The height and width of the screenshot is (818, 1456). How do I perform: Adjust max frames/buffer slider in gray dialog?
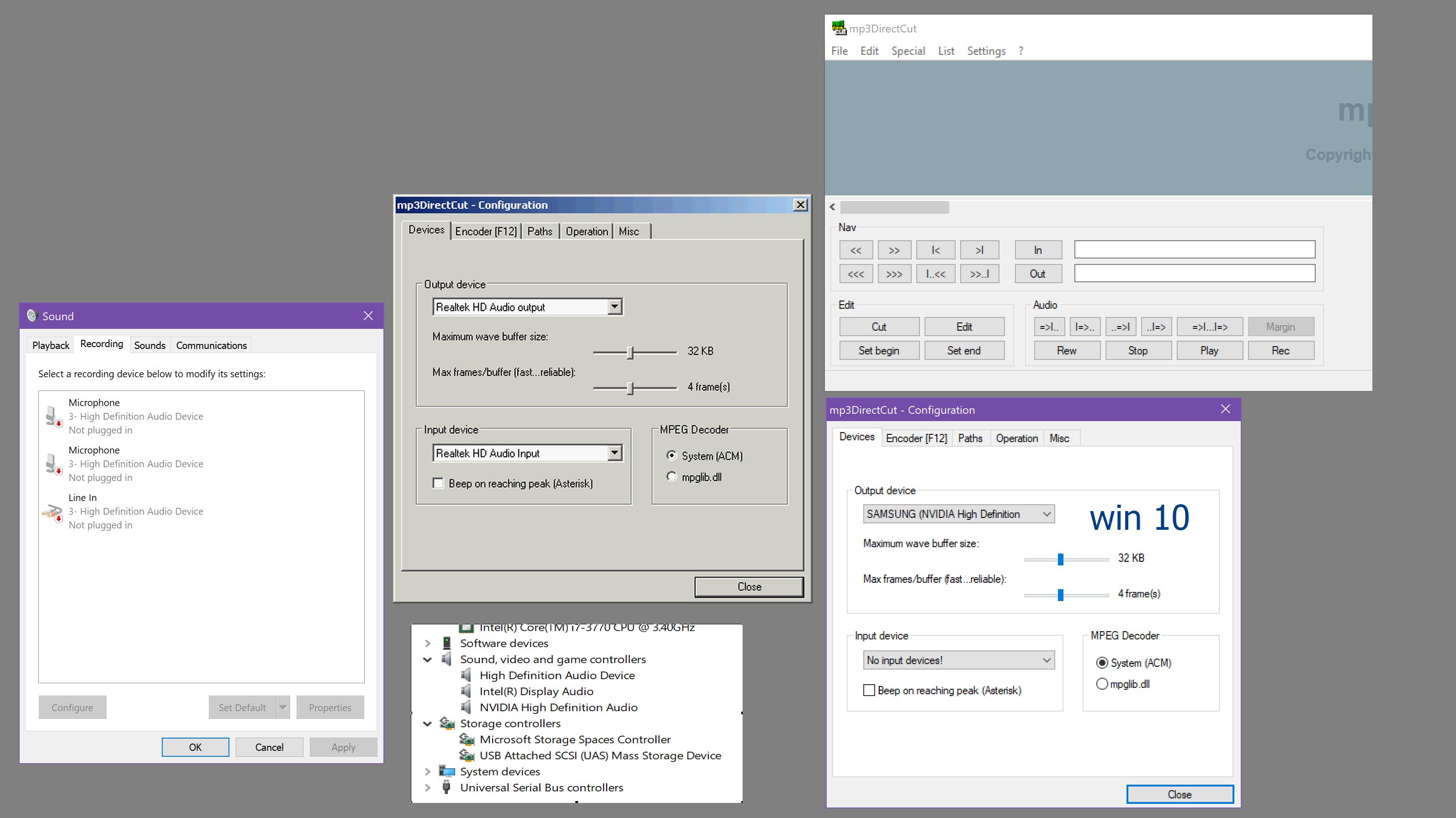(x=630, y=388)
